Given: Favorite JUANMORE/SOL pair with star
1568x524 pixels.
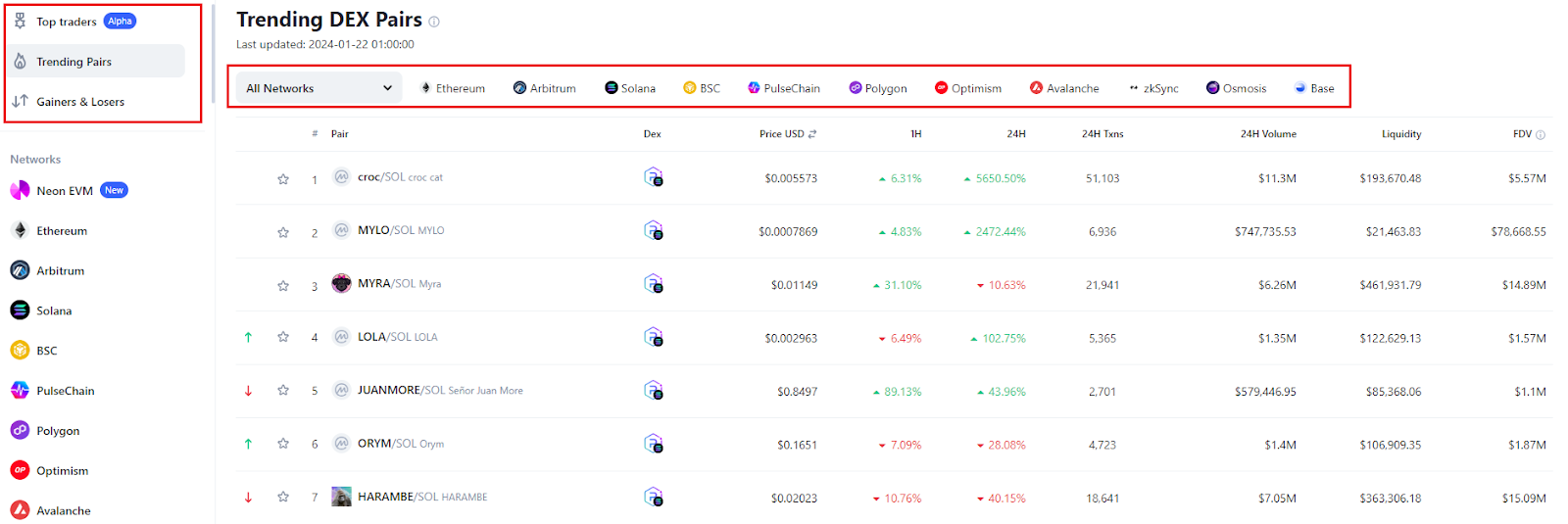Looking at the screenshot, I should click(x=283, y=390).
